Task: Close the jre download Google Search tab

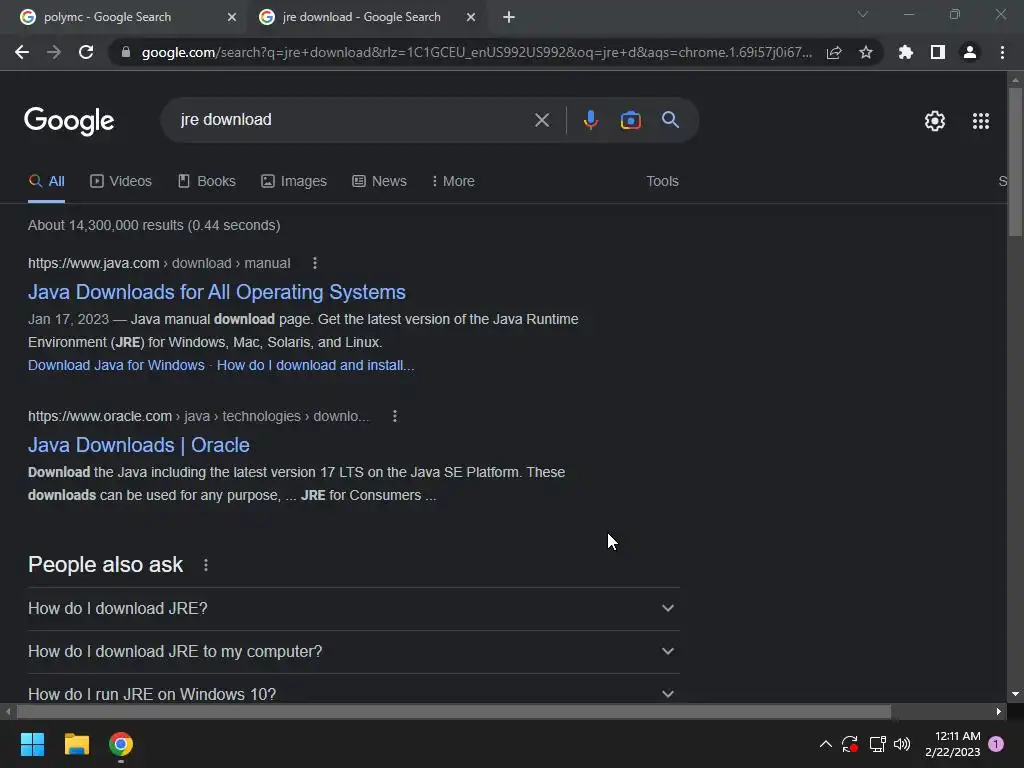Action: click(471, 17)
